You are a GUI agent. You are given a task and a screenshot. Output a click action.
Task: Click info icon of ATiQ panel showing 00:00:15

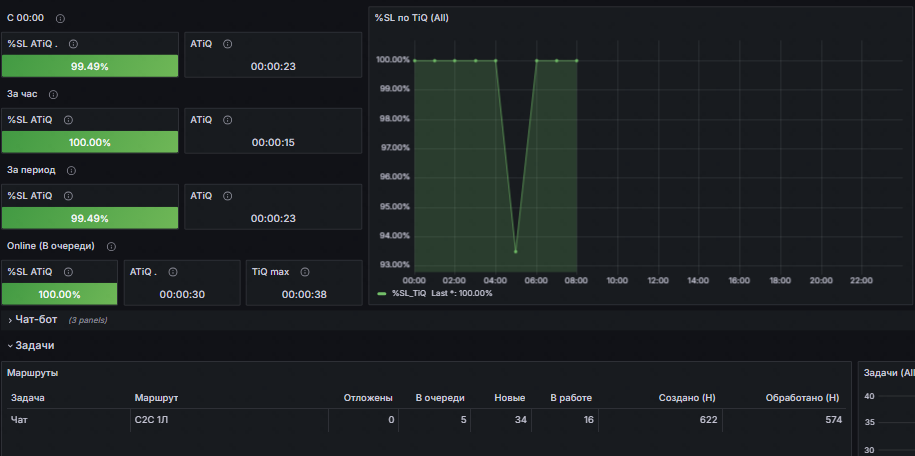tap(228, 120)
